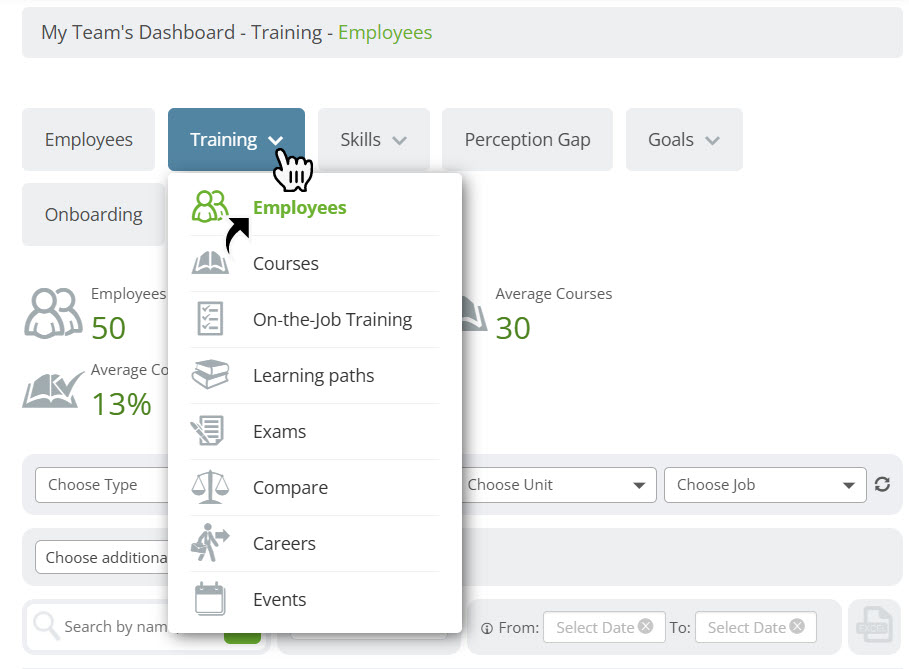Export to Excel using the file icon
Image resolution: width=909 pixels, height=669 pixels.
point(874,626)
